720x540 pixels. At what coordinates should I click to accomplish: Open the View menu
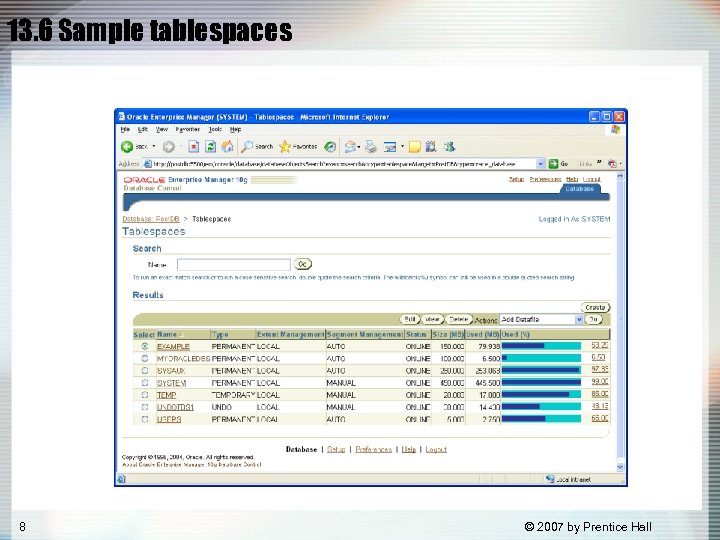(162, 129)
